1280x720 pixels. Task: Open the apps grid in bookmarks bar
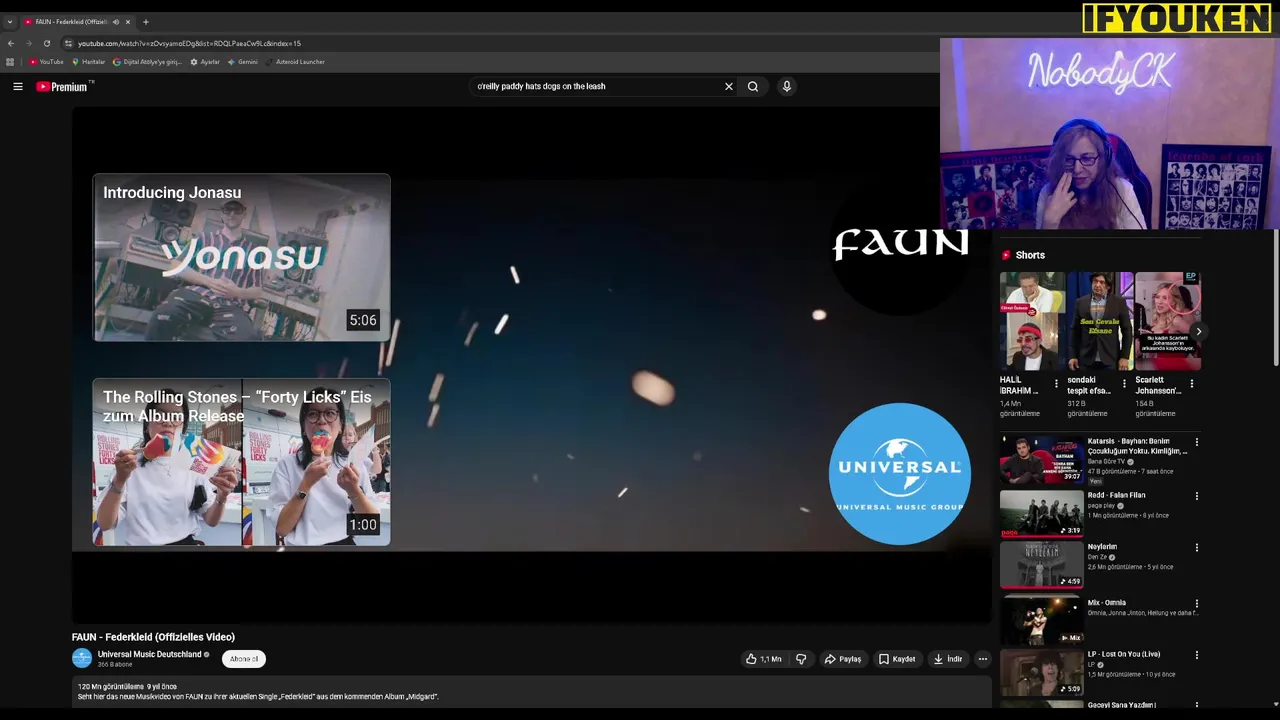click(11, 62)
